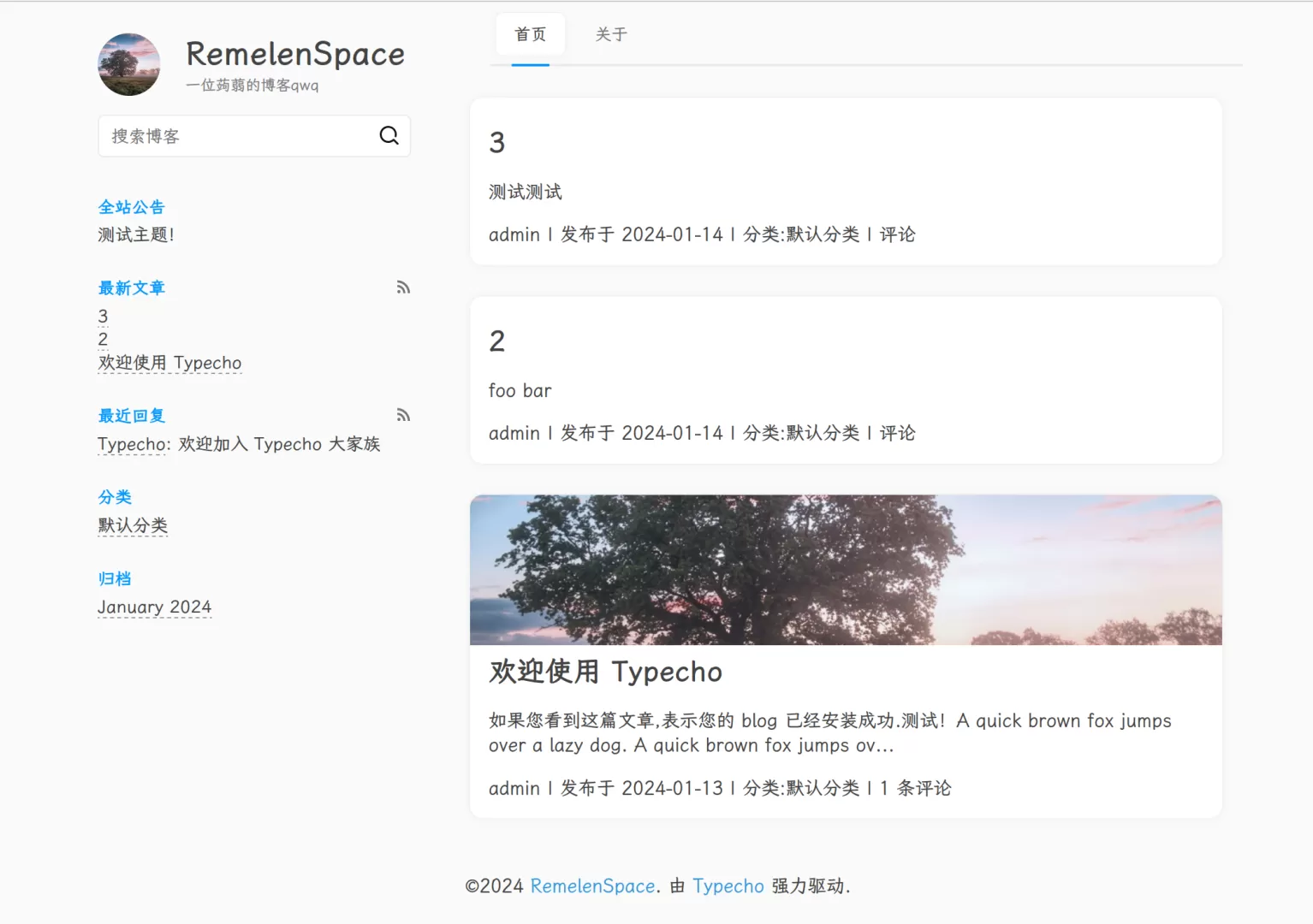1313x924 pixels.
Task: Focus the 搜索博客 search field
Action: pos(240,136)
